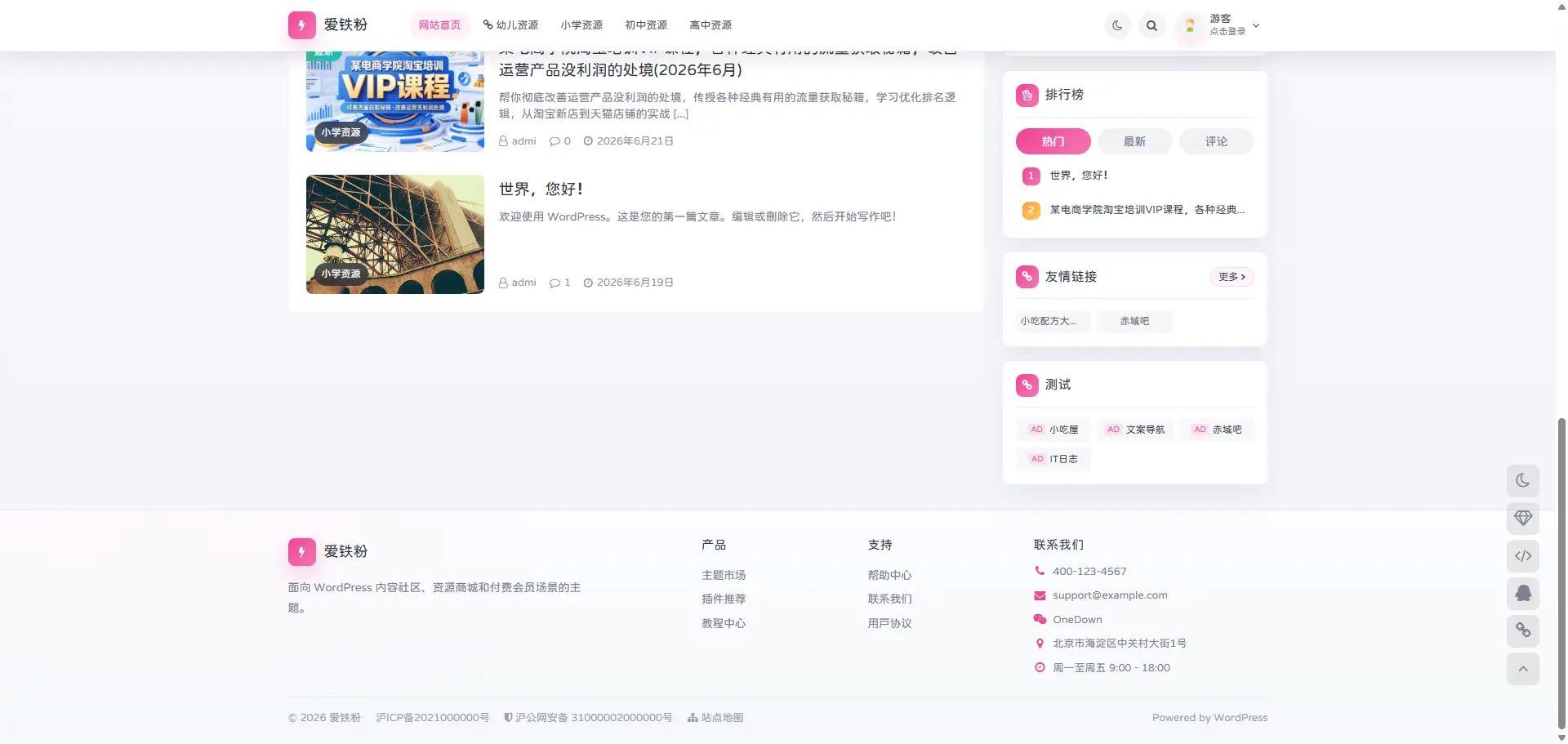
Task: Open 小学资源 nav item
Action: 581,25
